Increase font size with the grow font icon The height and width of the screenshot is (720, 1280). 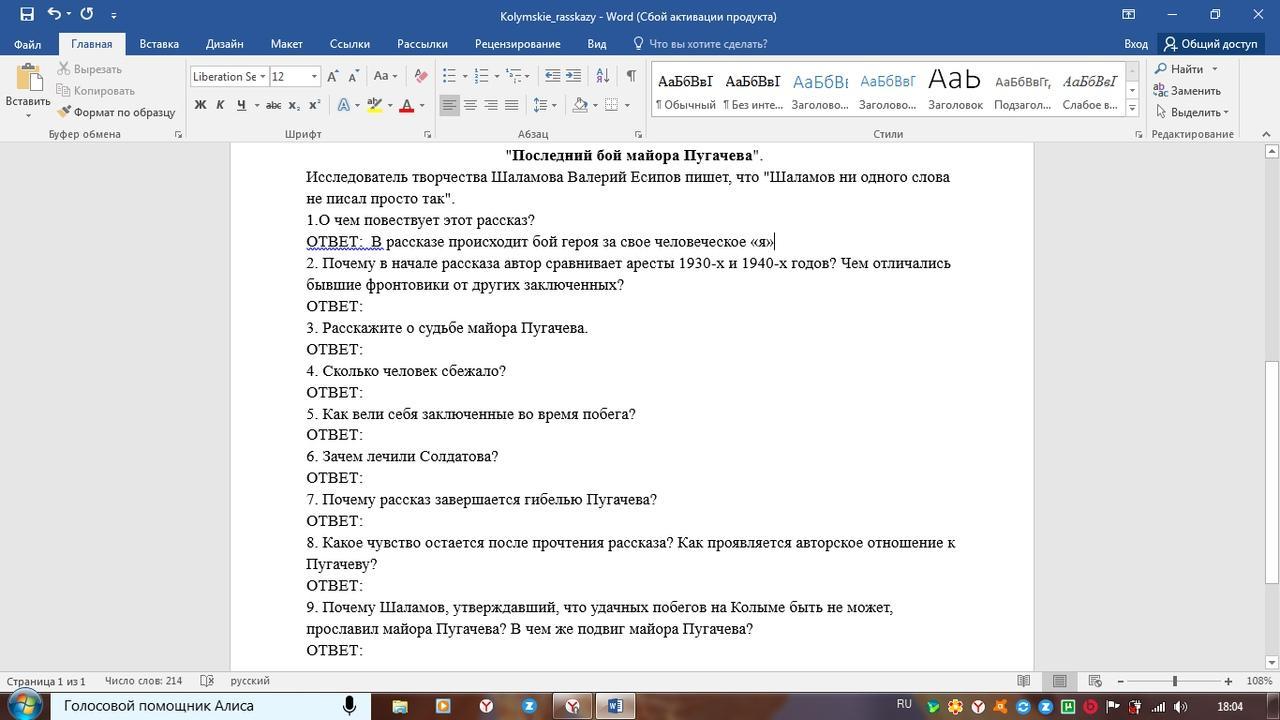pyautogui.click(x=333, y=76)
